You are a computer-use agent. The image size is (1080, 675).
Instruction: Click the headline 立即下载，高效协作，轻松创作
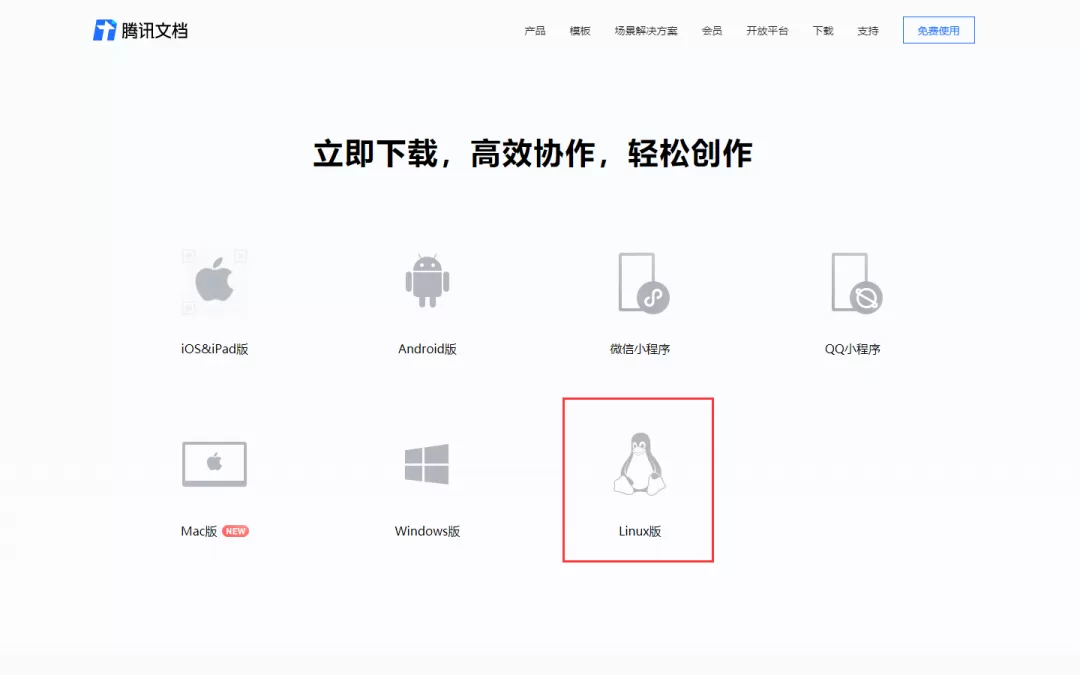pyautogui.click(x=532, y=153)
